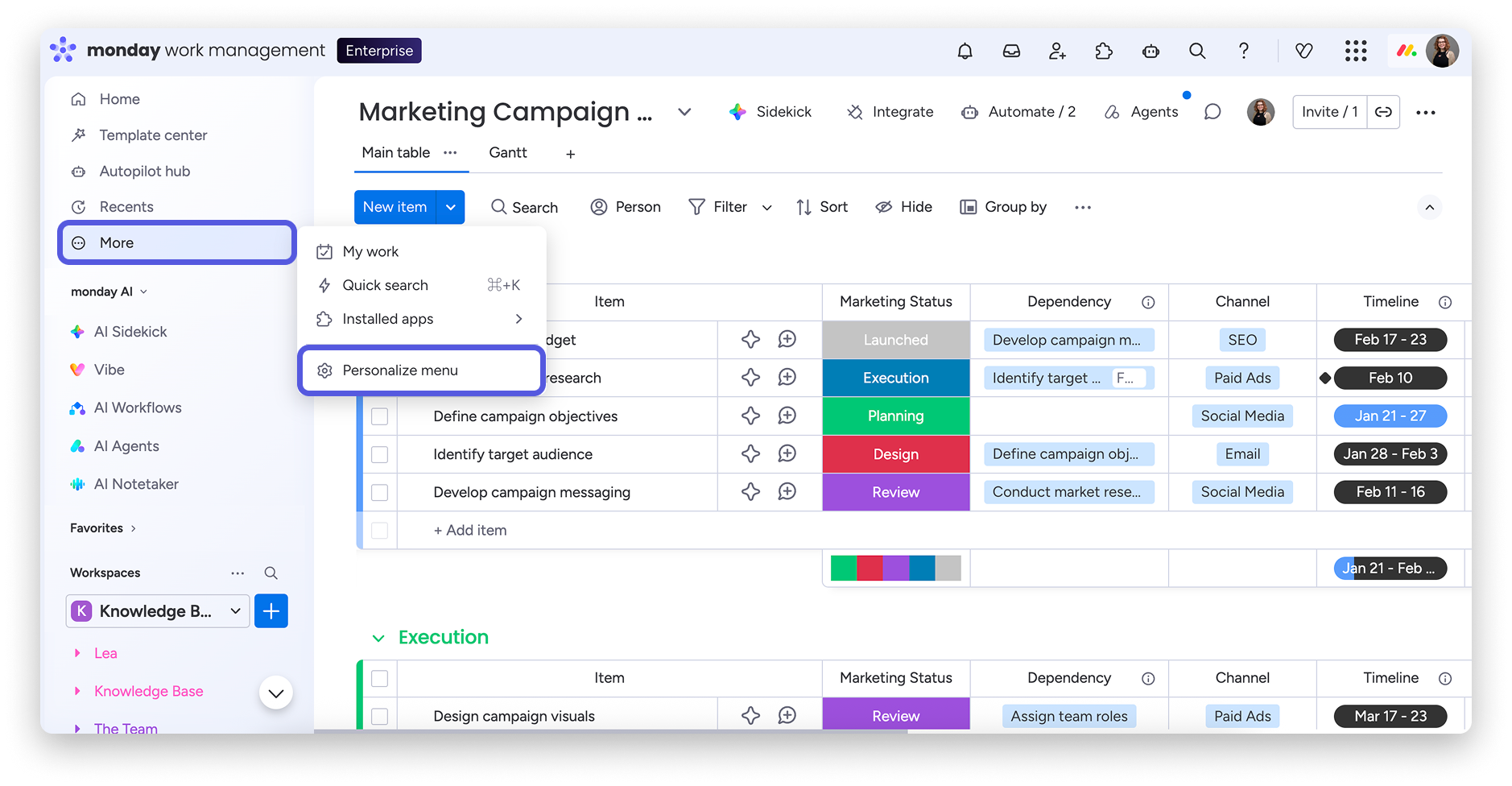Open the More sidebar item
Screen dimensions: 1512x786
click(x=177, y=242)
